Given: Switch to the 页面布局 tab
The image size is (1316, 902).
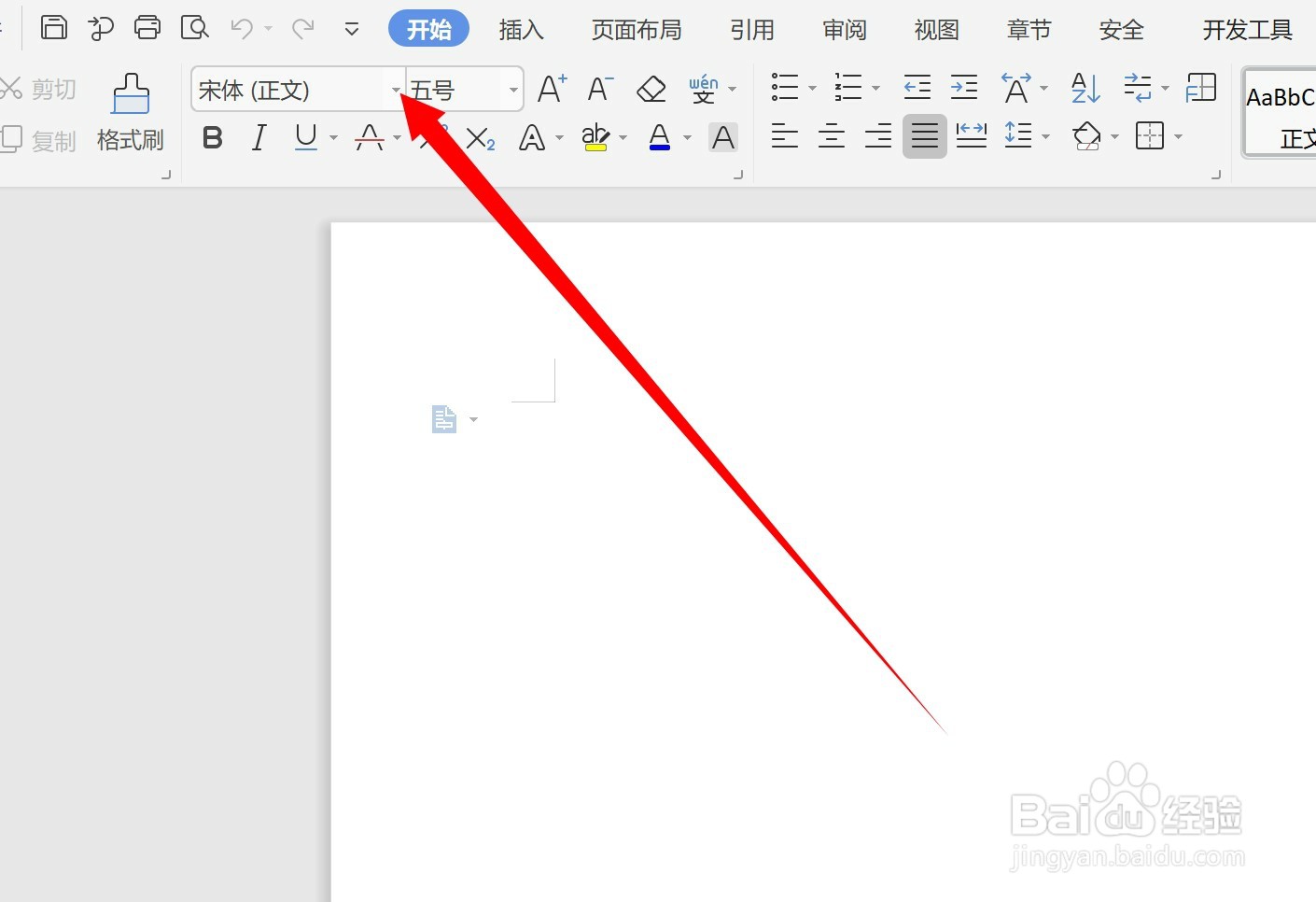Looking at the screenshot, I should point(637,30).
